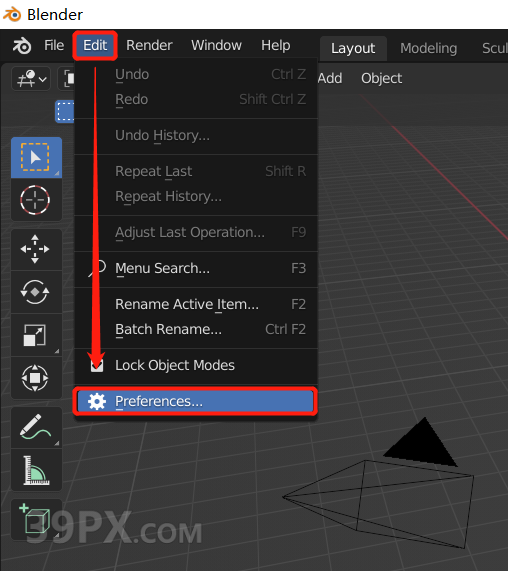Image resolution: width=508 pixels, height=571 pixels.
Task: Select the Rotate tool
Action: coord(36,292)
